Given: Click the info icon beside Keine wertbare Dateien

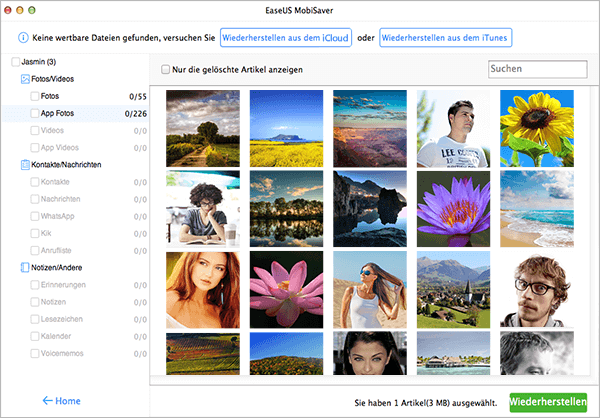Looking at the screenshot, I should click(23, 38).
